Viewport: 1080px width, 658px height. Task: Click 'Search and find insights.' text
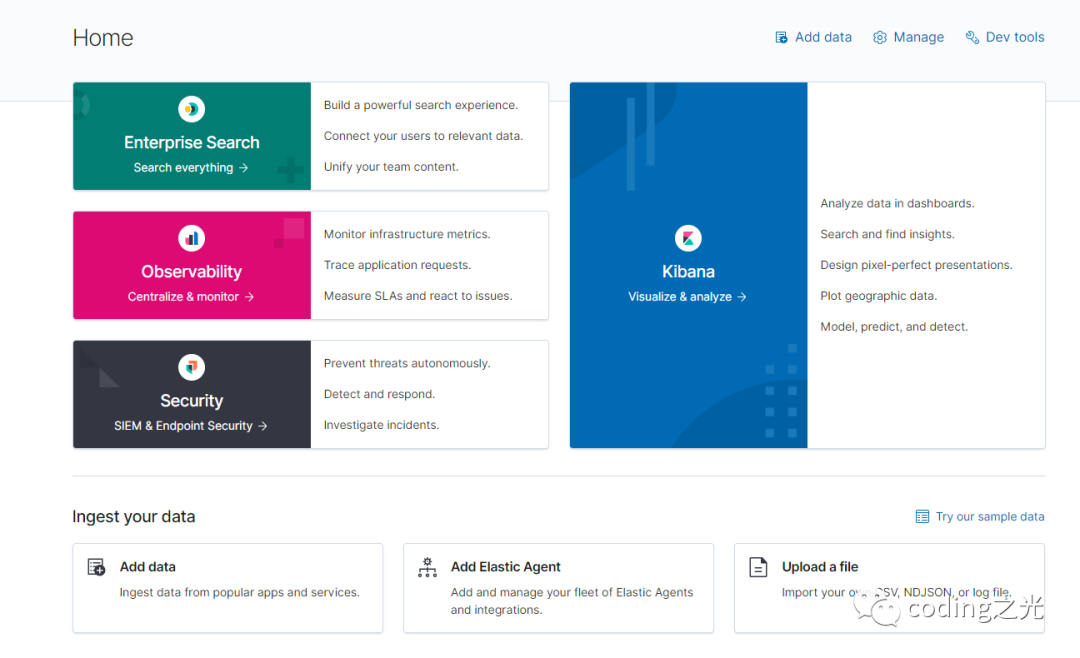coord(887,234)
